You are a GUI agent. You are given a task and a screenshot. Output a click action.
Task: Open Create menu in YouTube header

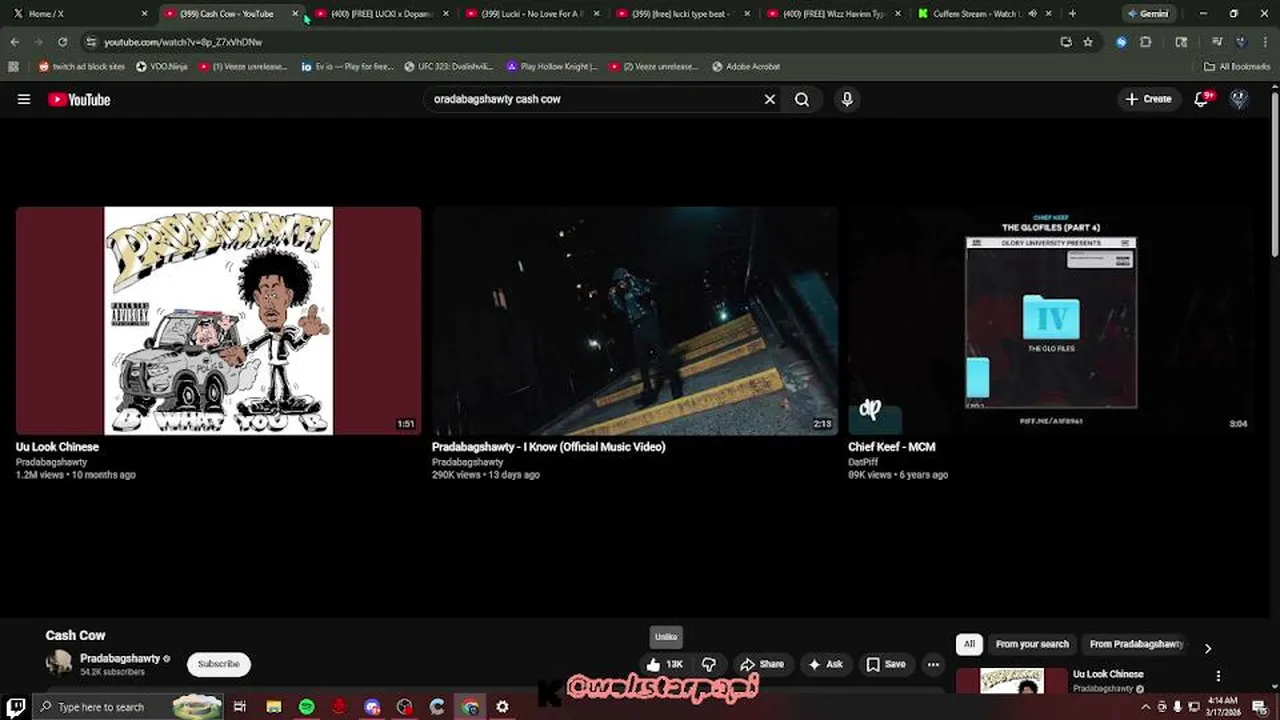pyautogui.click(x=1148, y=99)
